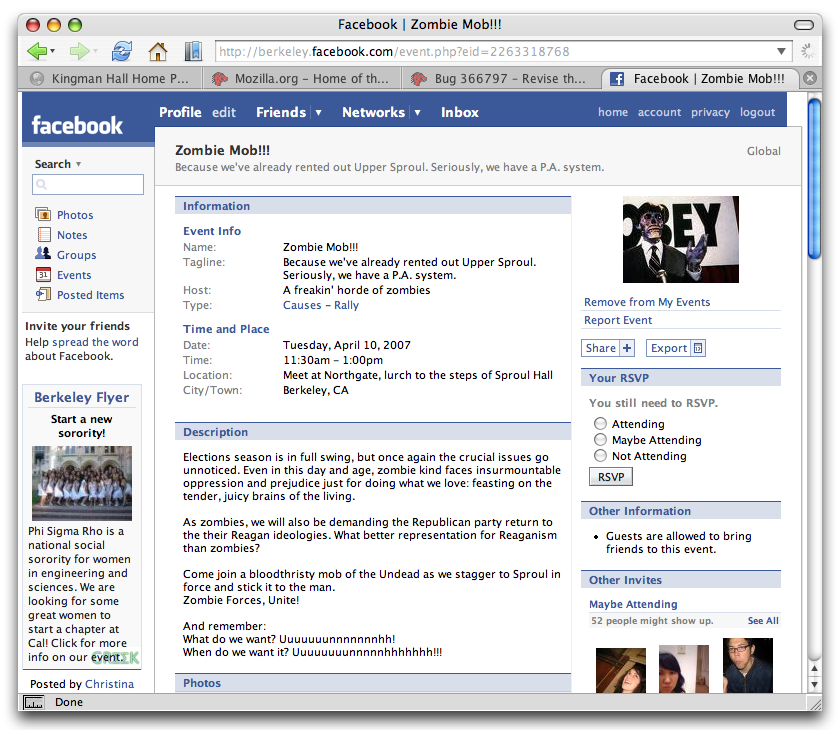Click the Report Event link
Viewport: 840px width, 730px height.
click(x=618, y=320)
